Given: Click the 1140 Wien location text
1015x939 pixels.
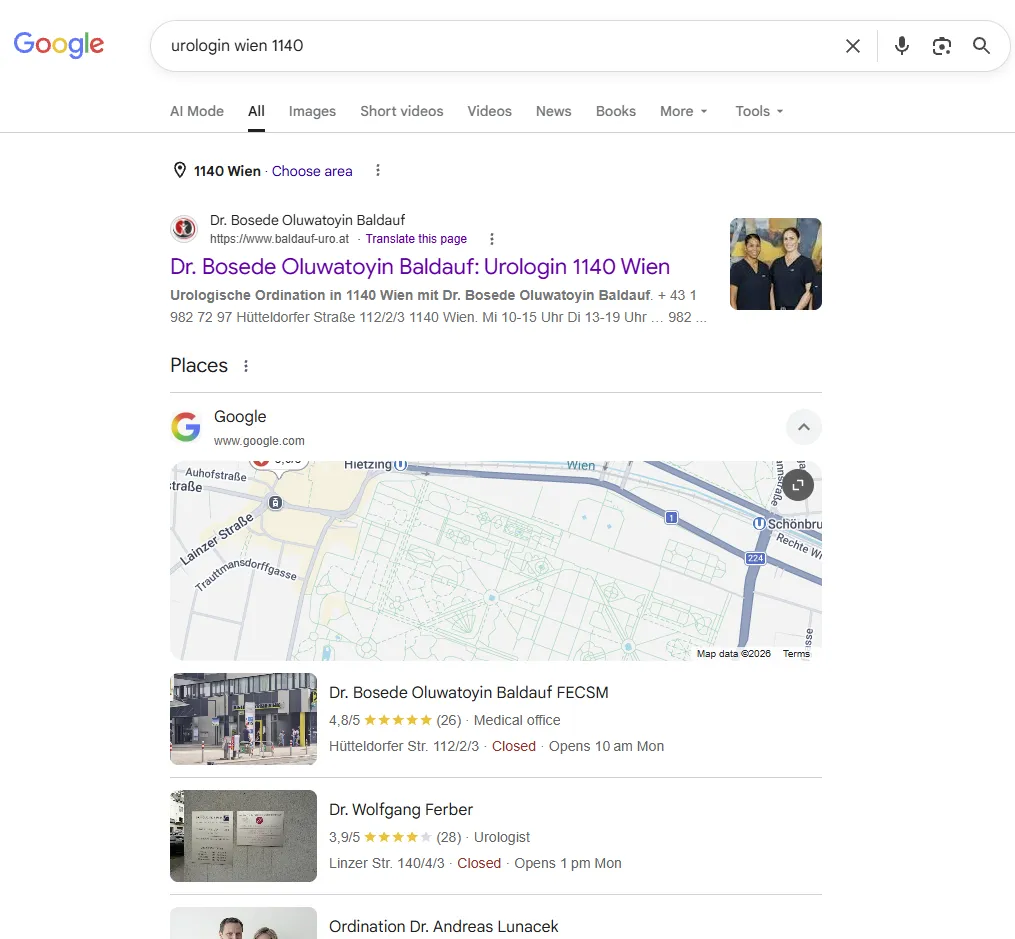Looking at the screenshot, I should tap(227, 171).
